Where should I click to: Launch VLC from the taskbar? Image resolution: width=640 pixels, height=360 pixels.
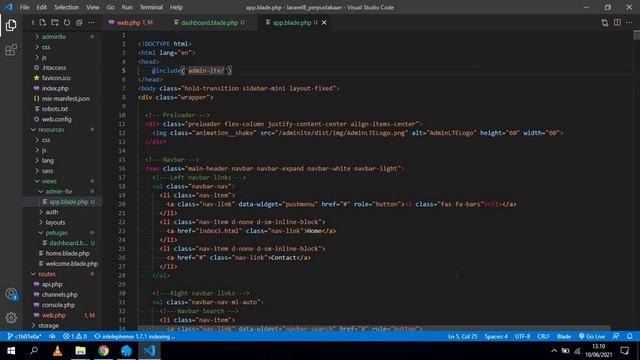(x=58, y=351)
